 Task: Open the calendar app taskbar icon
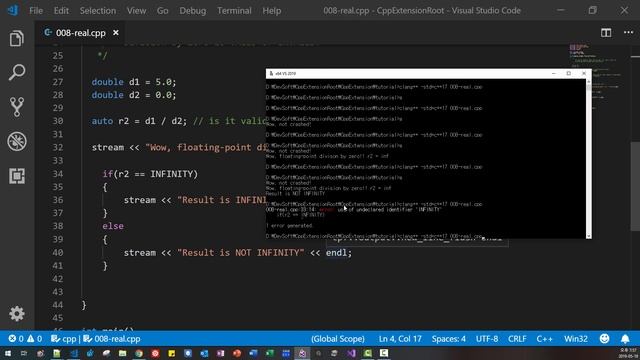pos(286,353)
